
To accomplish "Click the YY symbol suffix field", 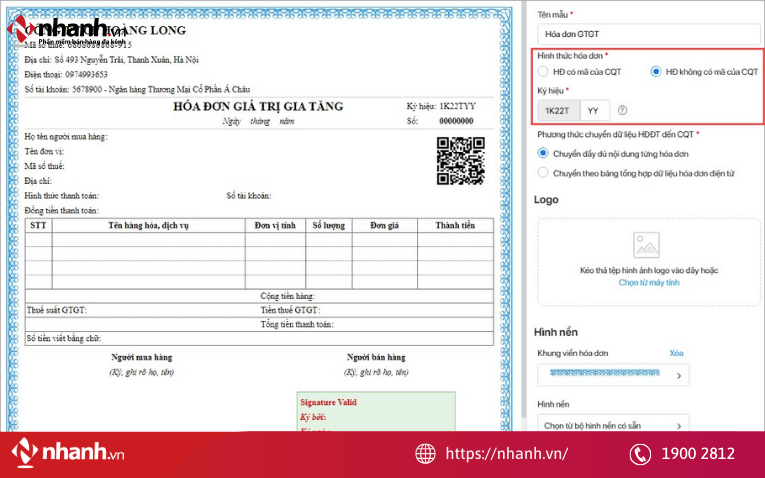I will tap(595, 111).
